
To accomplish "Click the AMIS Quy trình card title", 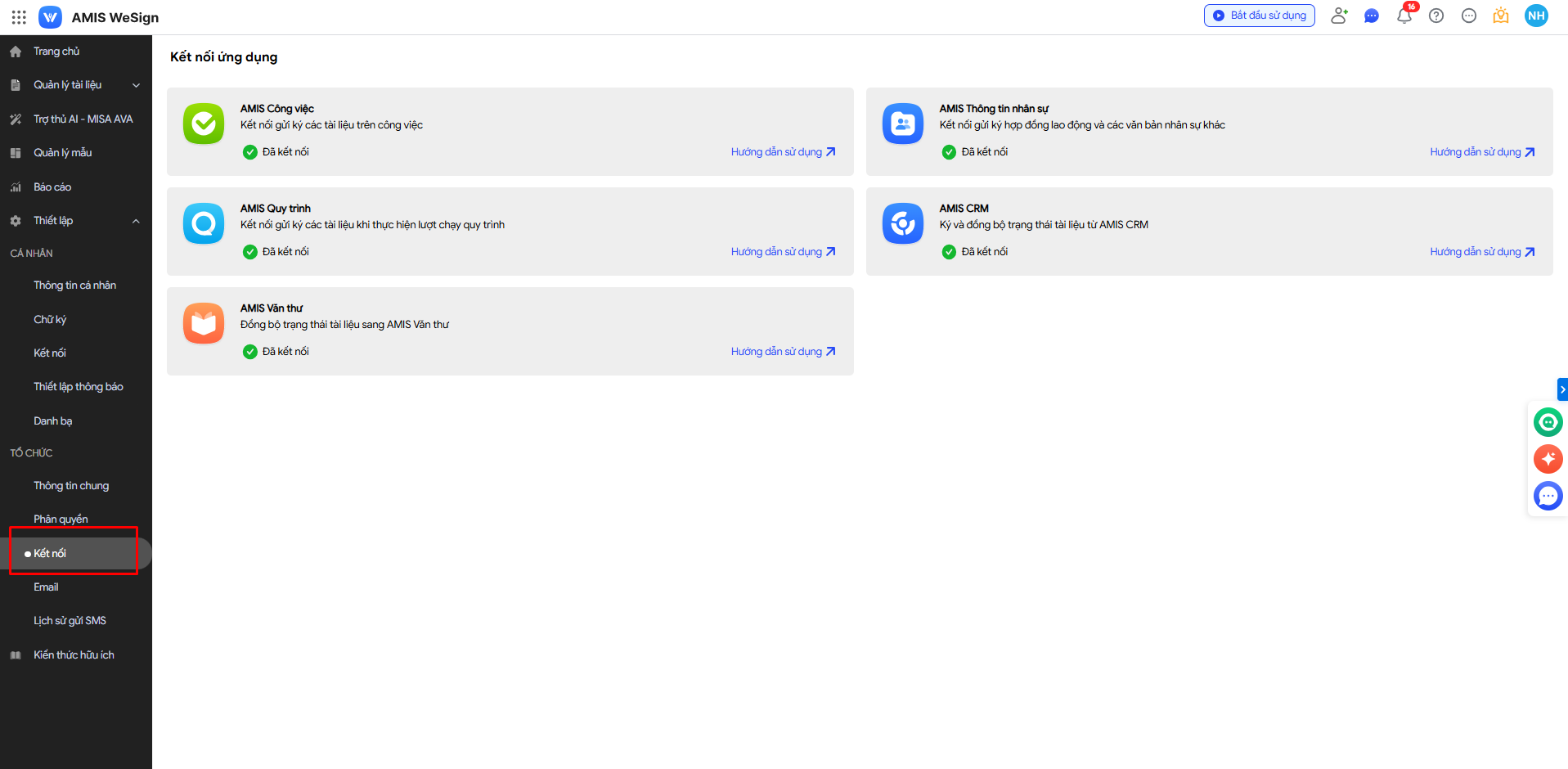I will click(276, 209).
